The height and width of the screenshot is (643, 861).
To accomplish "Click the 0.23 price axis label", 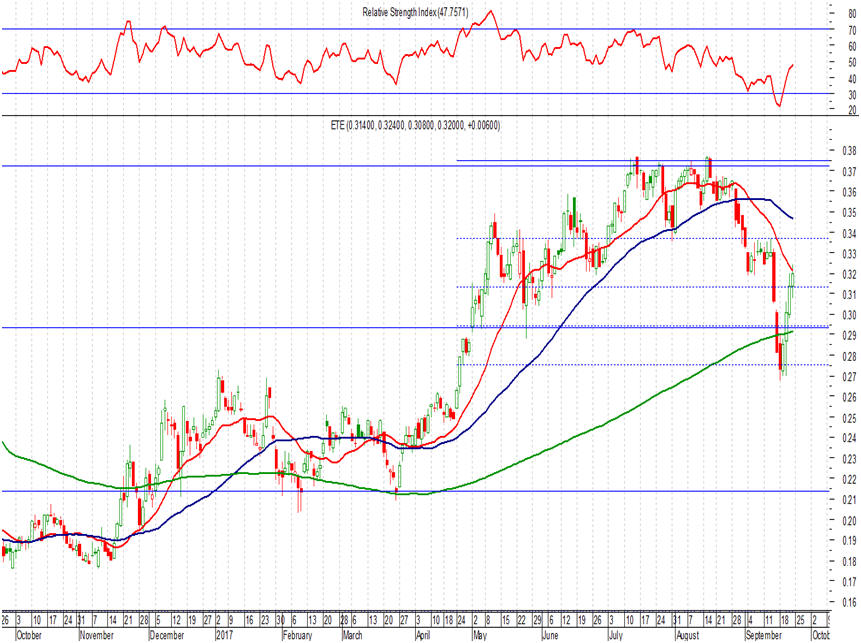I will coord(849,459).
